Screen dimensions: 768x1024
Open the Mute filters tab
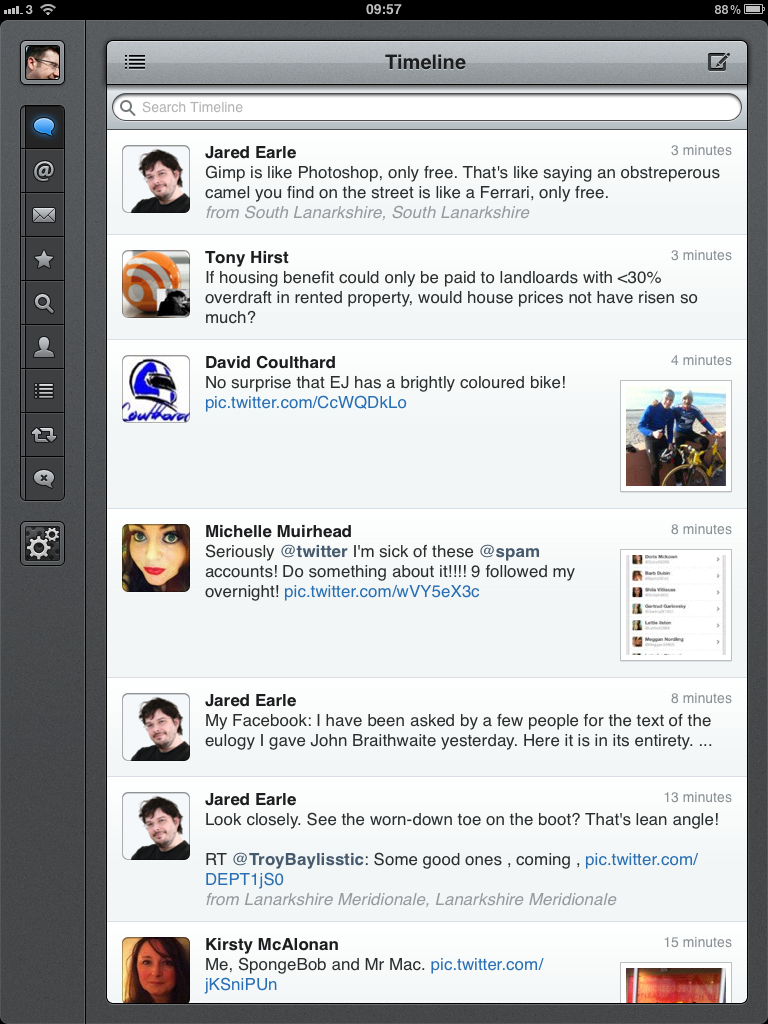point(43,478)
